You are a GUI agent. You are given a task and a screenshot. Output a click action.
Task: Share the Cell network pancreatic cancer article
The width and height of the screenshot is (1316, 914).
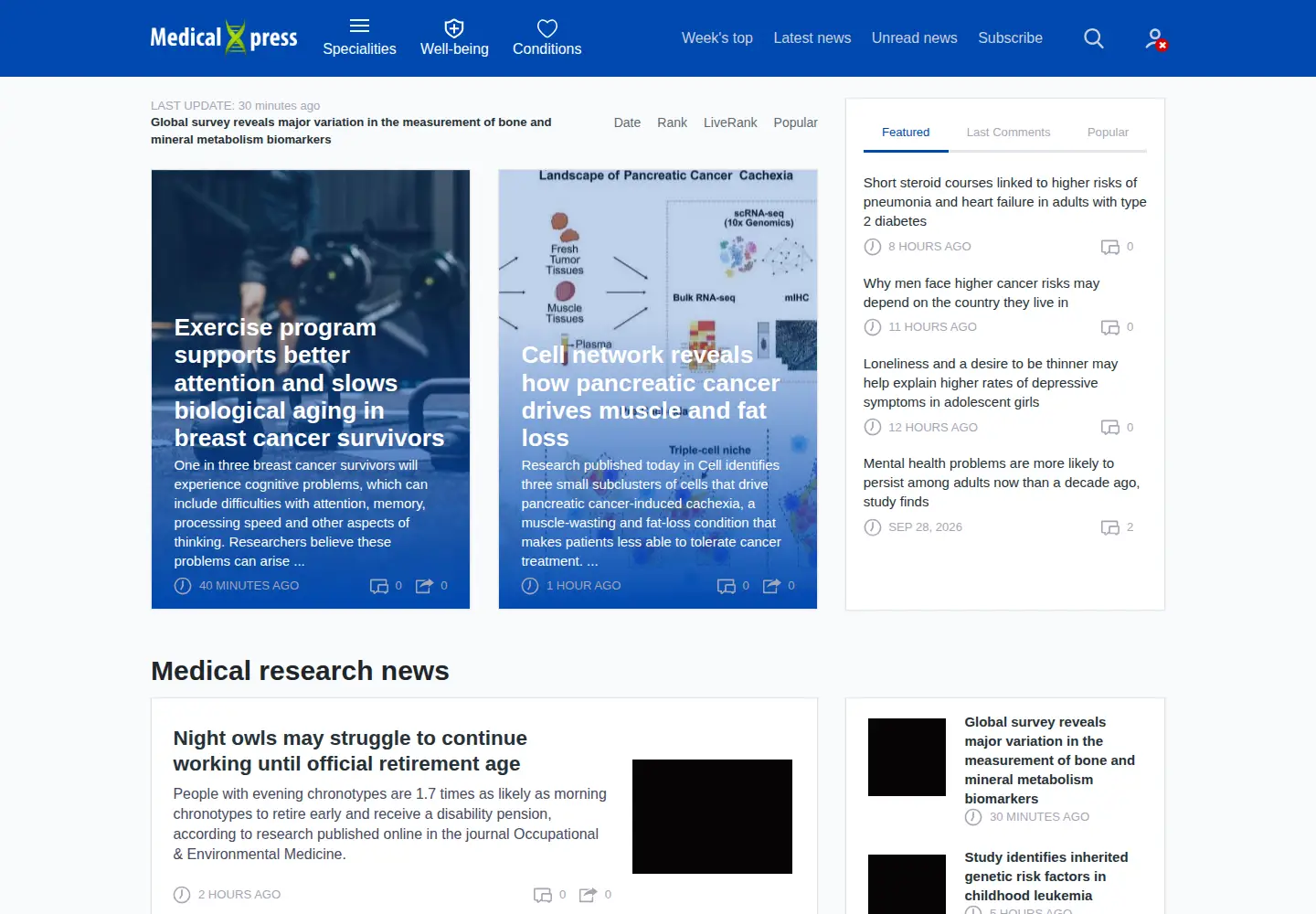[772, 586]
